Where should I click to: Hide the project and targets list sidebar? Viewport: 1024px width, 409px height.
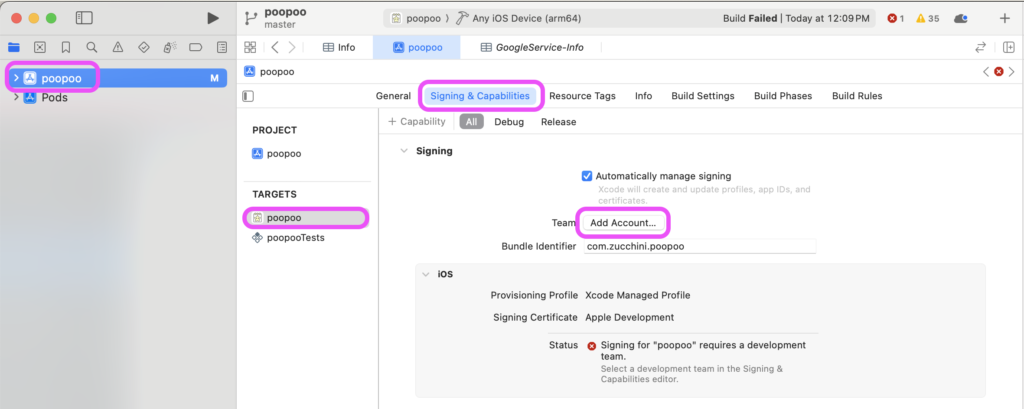click(248, 96)
